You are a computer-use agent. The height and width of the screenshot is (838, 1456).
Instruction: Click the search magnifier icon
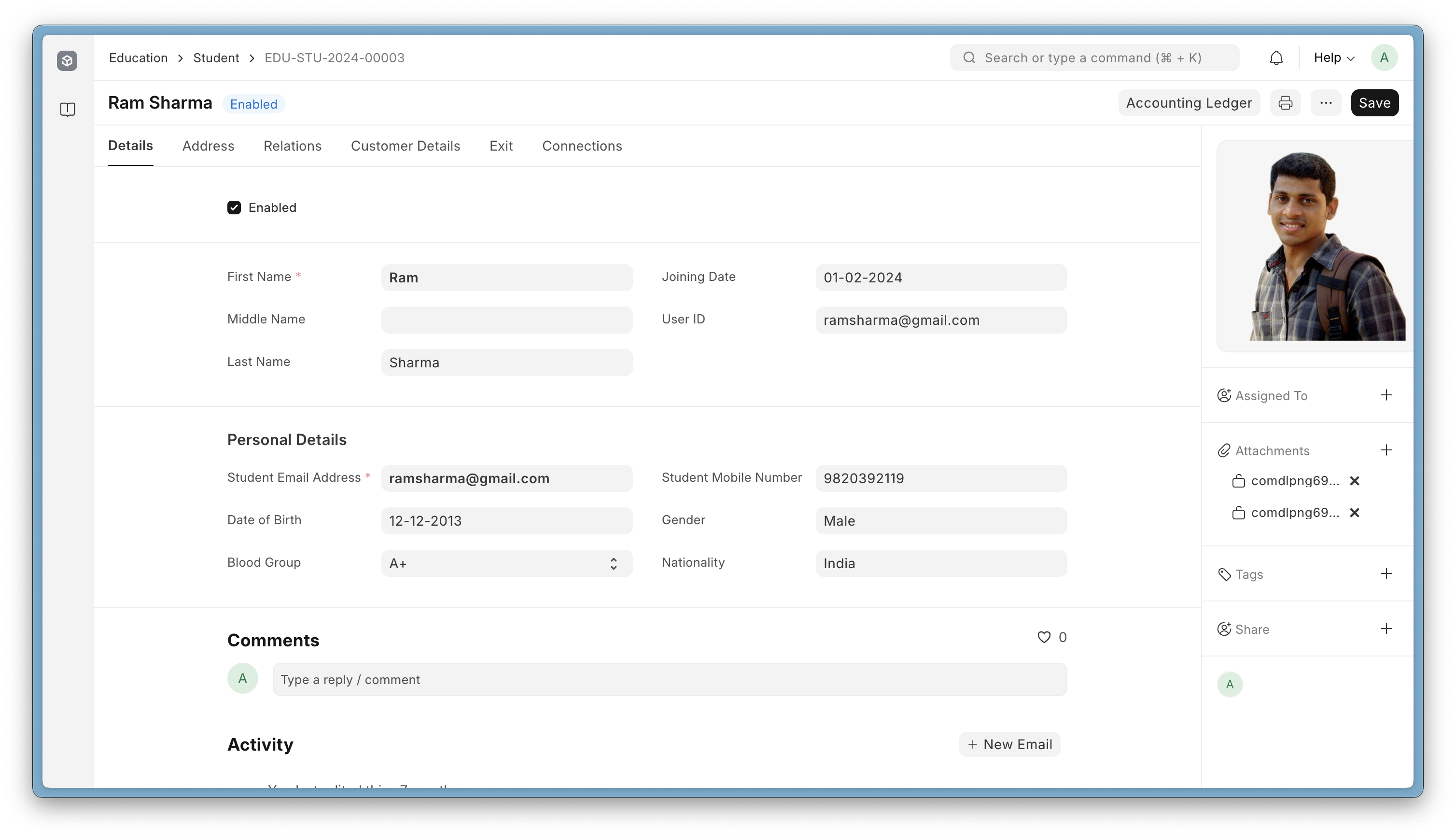click(x=969, y=57)
